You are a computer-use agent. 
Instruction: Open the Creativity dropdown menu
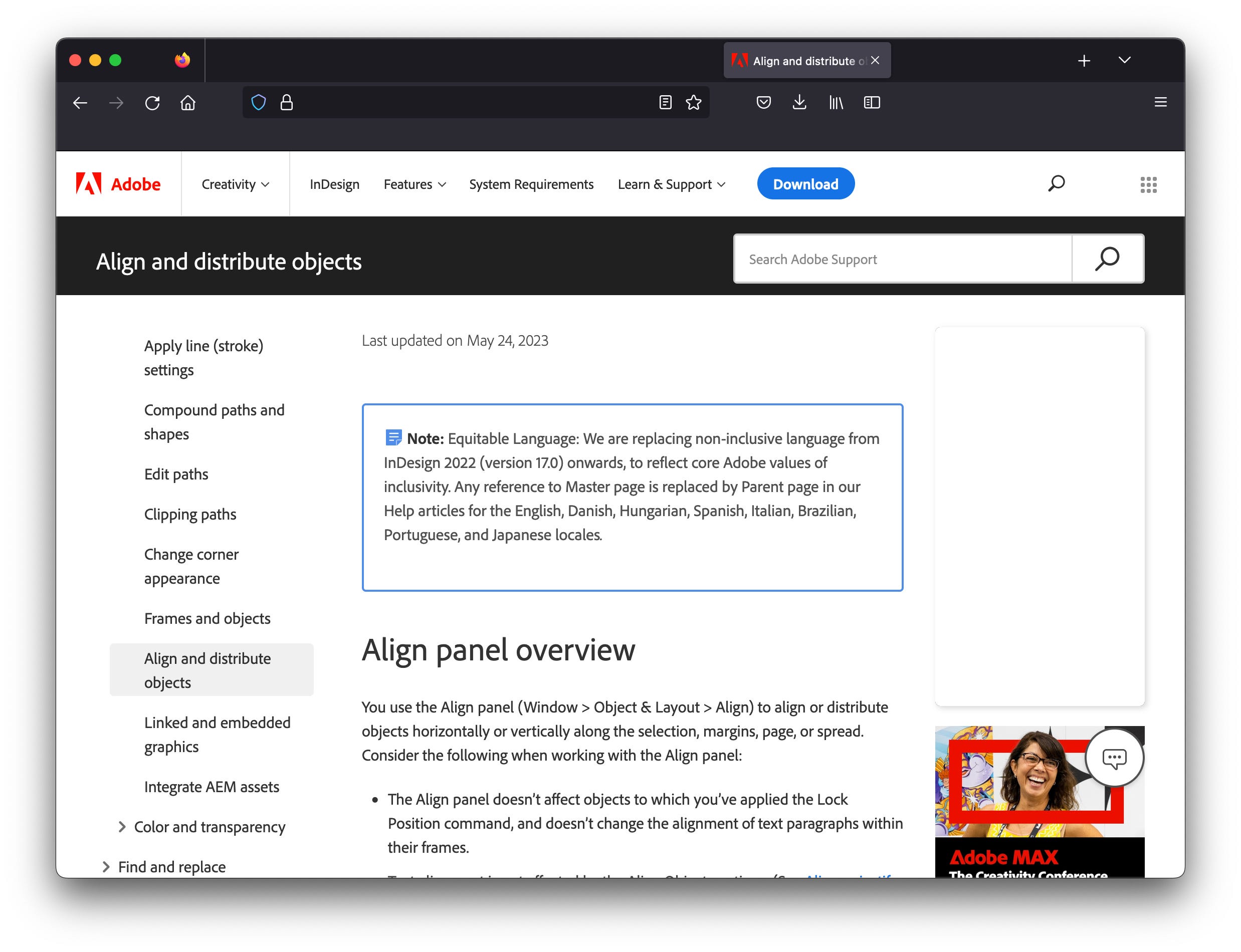pyautogui.click(x=235, y=184)
